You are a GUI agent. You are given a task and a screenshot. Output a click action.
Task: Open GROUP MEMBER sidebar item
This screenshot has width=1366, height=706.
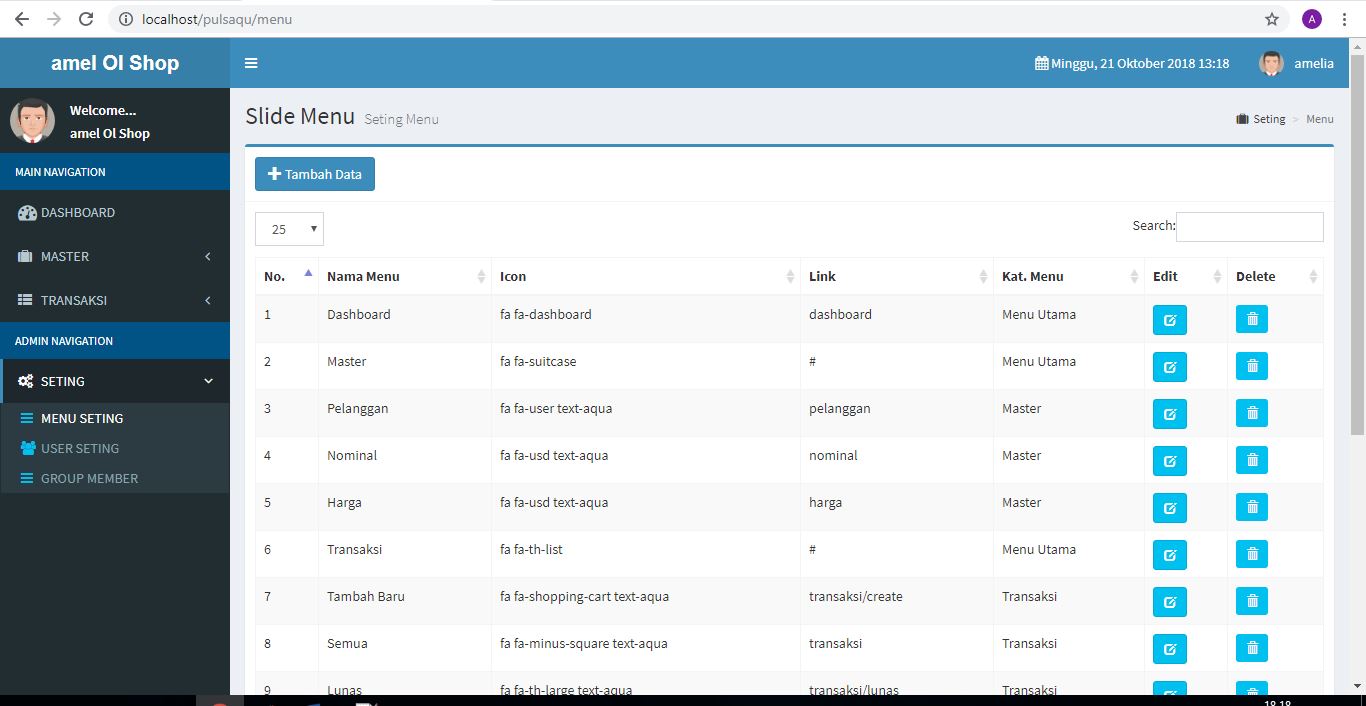(89, 479)
